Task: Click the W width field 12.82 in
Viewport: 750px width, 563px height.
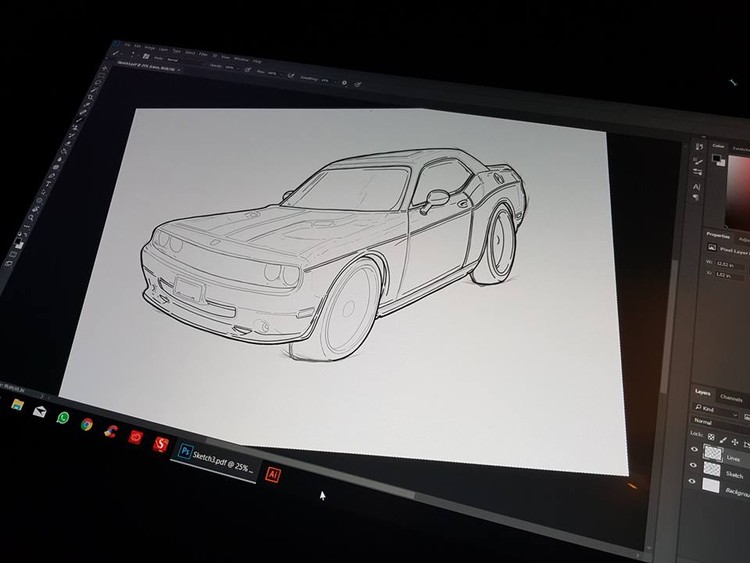Action: pyautogui.click(x=730, y=265)
